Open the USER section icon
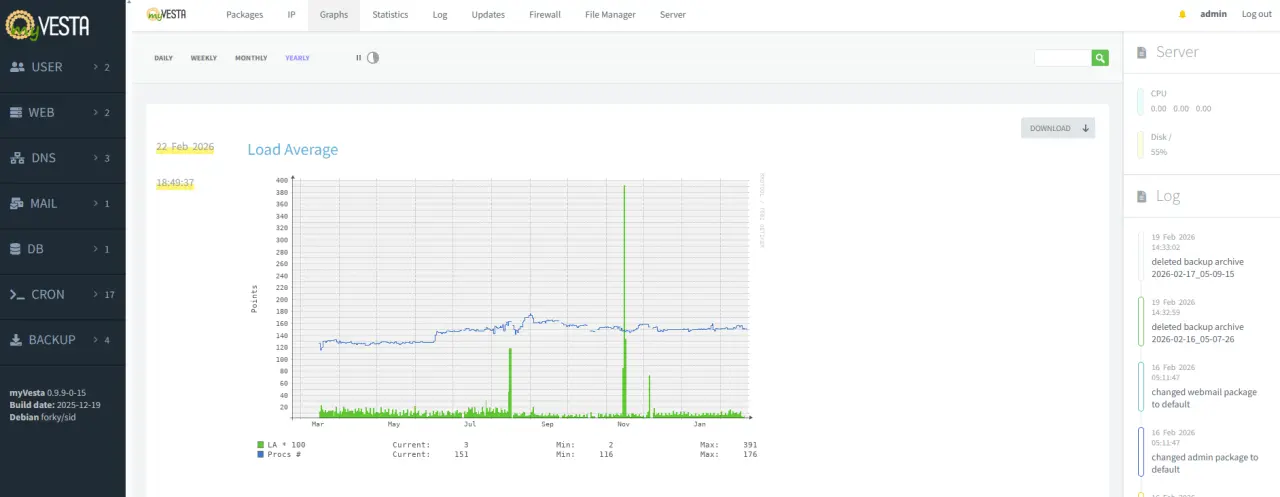Viewport: 1280px width, 497px height. click(17, 67)
